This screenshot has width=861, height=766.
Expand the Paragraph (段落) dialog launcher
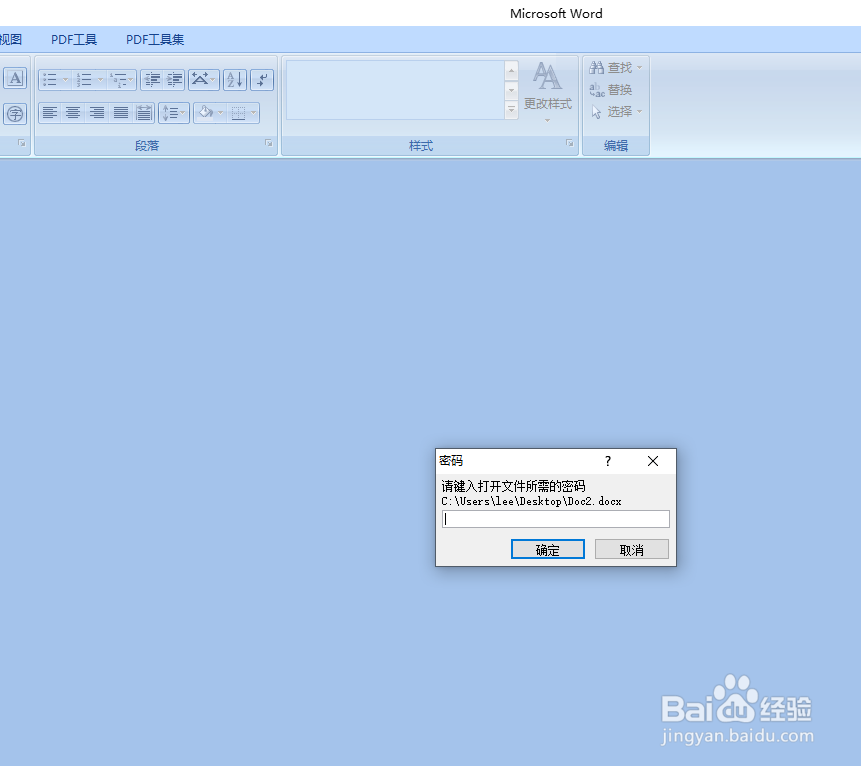[x=269, y=143]
